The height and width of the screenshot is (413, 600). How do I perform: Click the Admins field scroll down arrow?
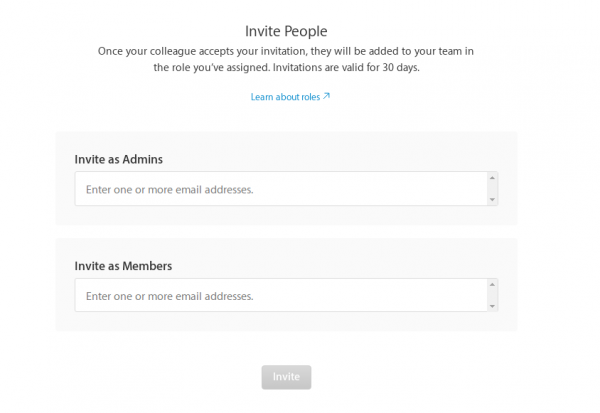[x=492, y=199]
